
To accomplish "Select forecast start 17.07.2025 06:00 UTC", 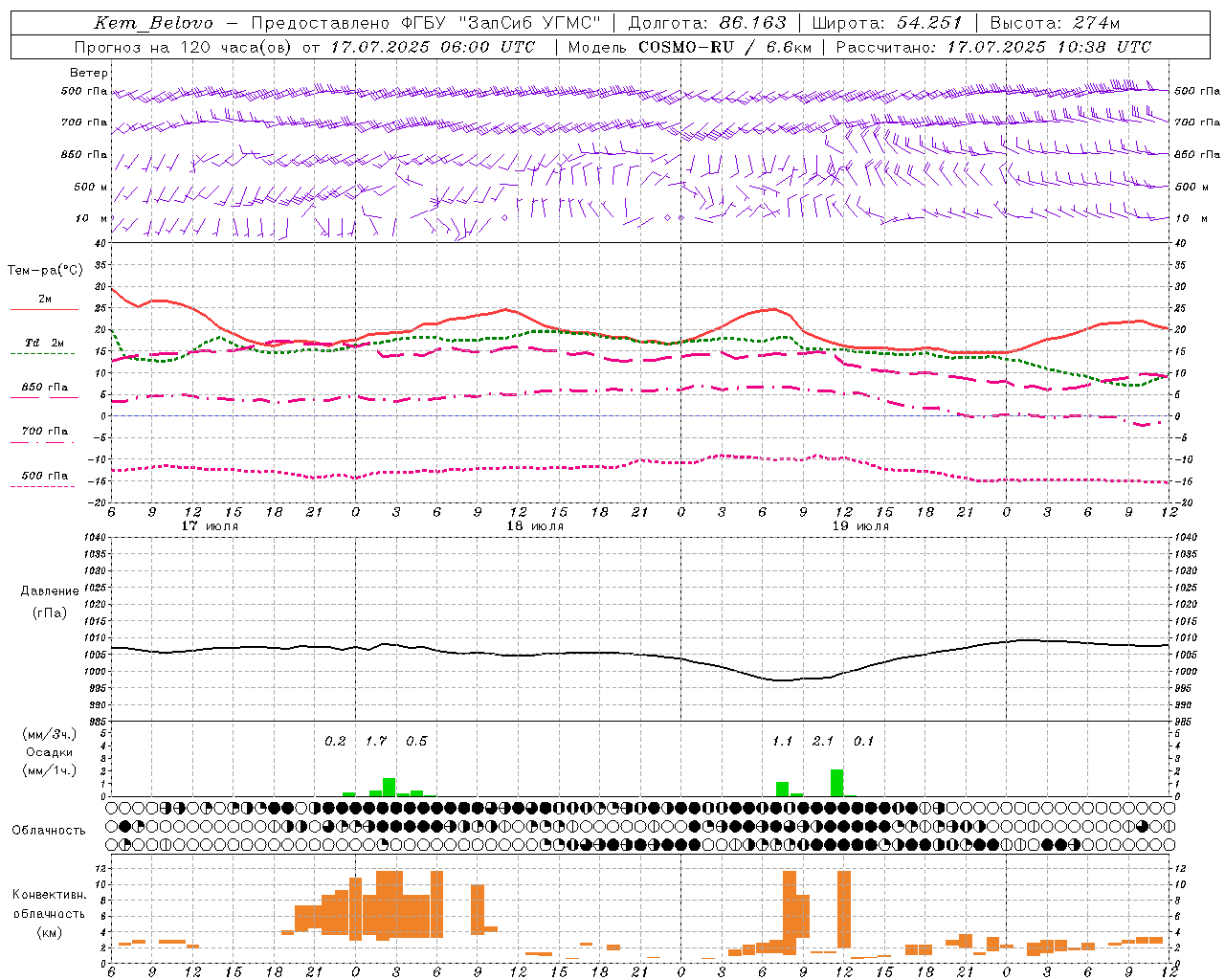I will [433, 47].
